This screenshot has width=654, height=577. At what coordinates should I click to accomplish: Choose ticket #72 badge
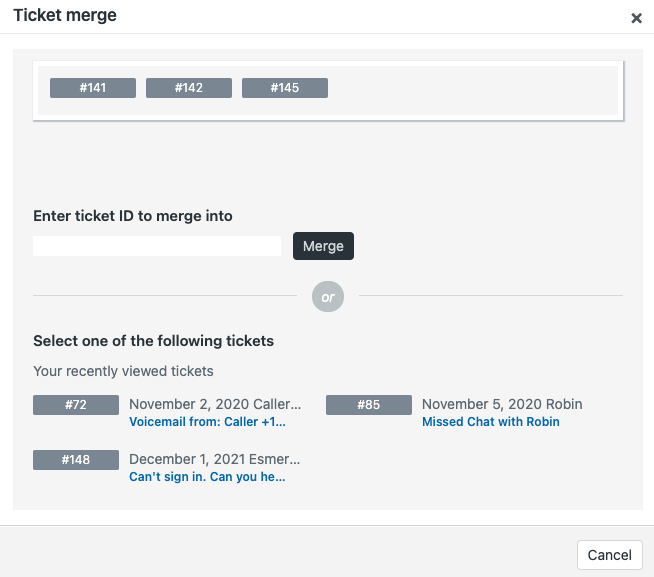tap(76, 405)
